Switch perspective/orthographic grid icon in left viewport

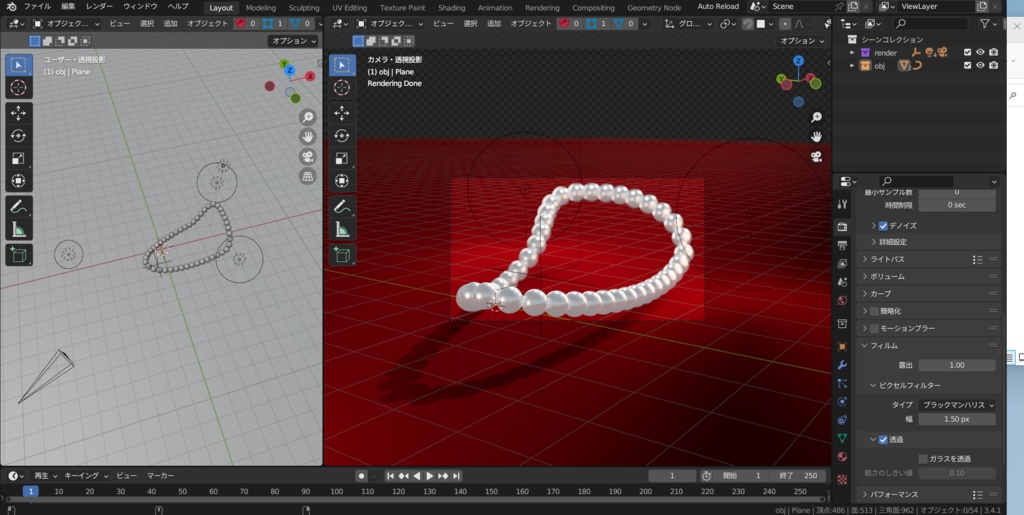[x=308, y=176]
